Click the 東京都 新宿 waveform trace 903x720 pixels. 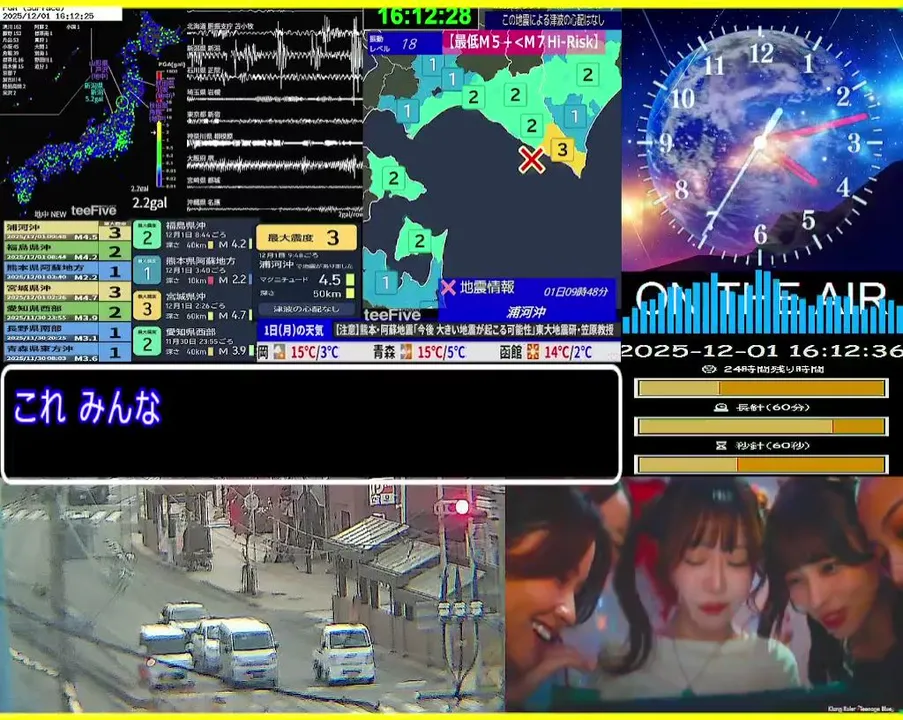click(x=275, y=120)
